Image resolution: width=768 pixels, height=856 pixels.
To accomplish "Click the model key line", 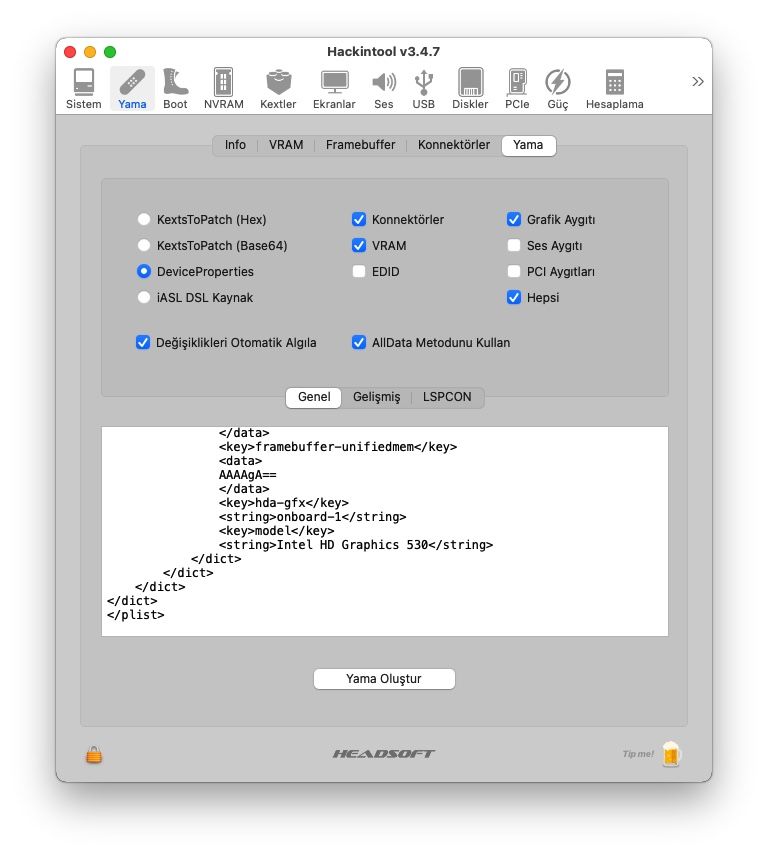I will [x=277, y=531].
